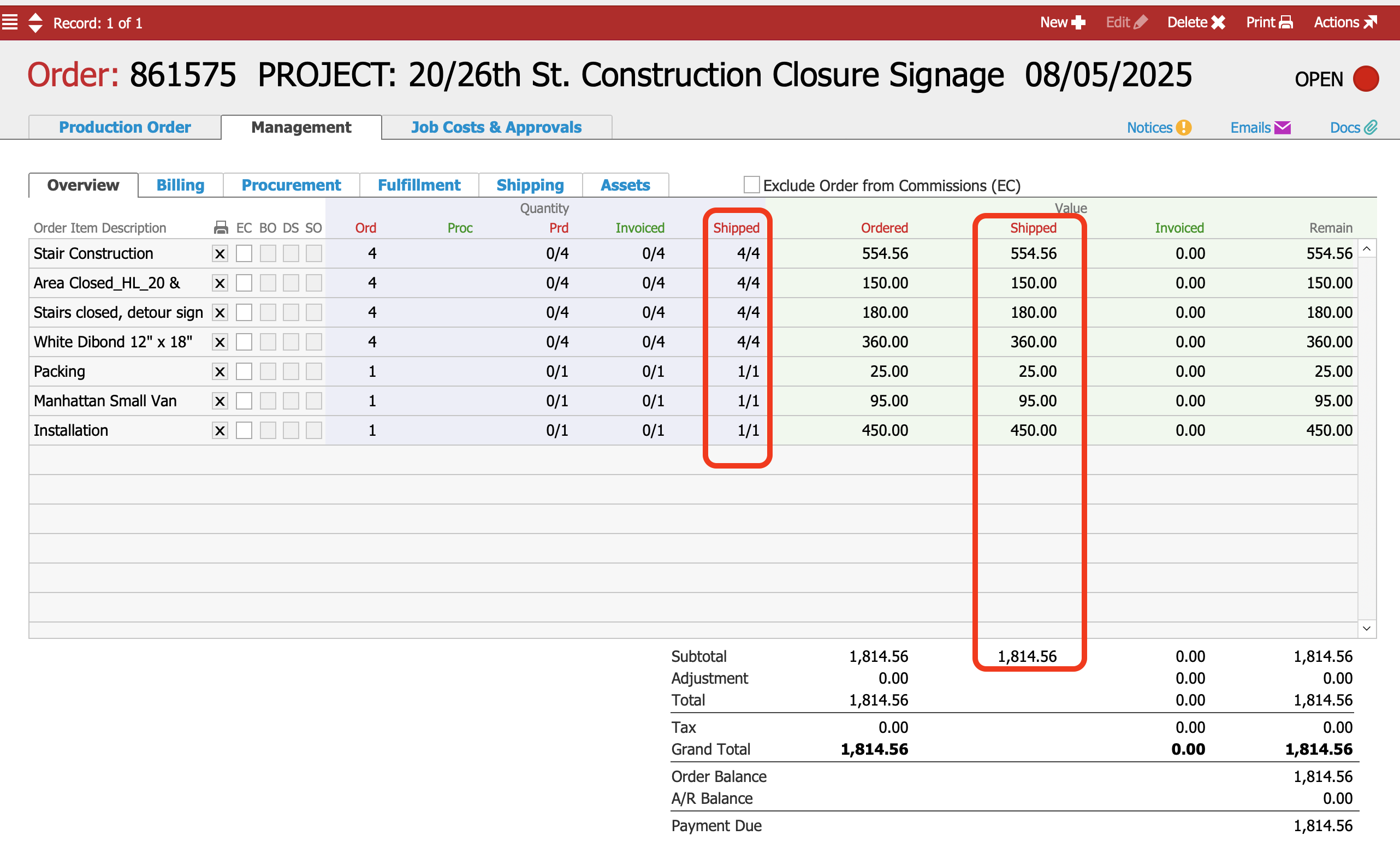
Task: Open Emails envelope link
Action: click(x=1260, y=128)
